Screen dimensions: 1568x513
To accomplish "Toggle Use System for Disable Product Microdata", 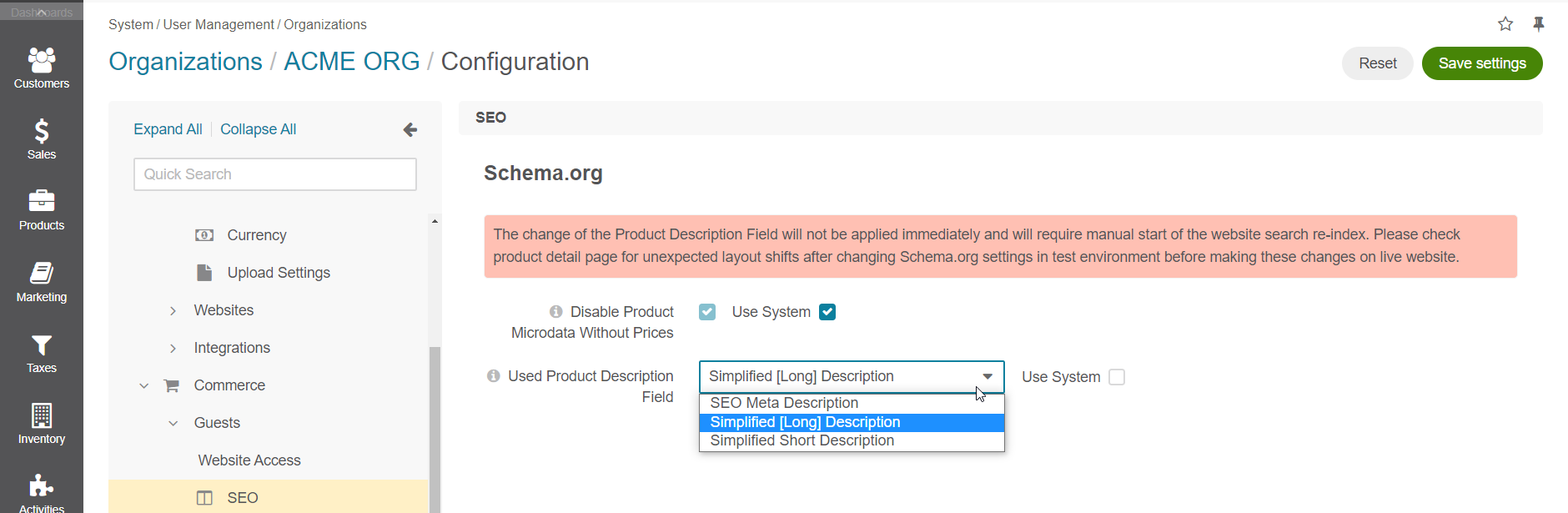I will click(827, 312).
